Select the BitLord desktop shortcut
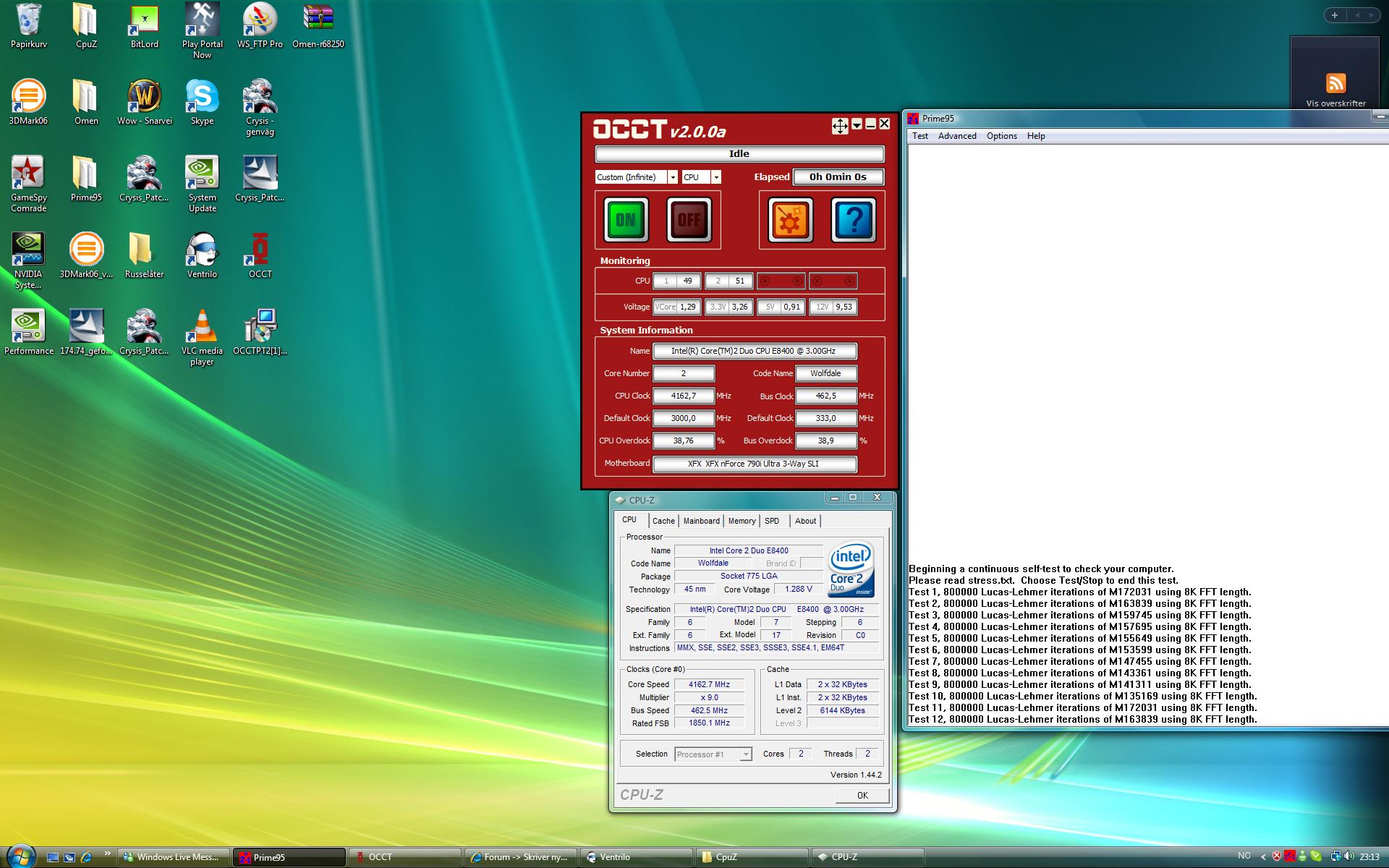The height and width of the screenshot is (868, 1389). (x=145, y=26)
